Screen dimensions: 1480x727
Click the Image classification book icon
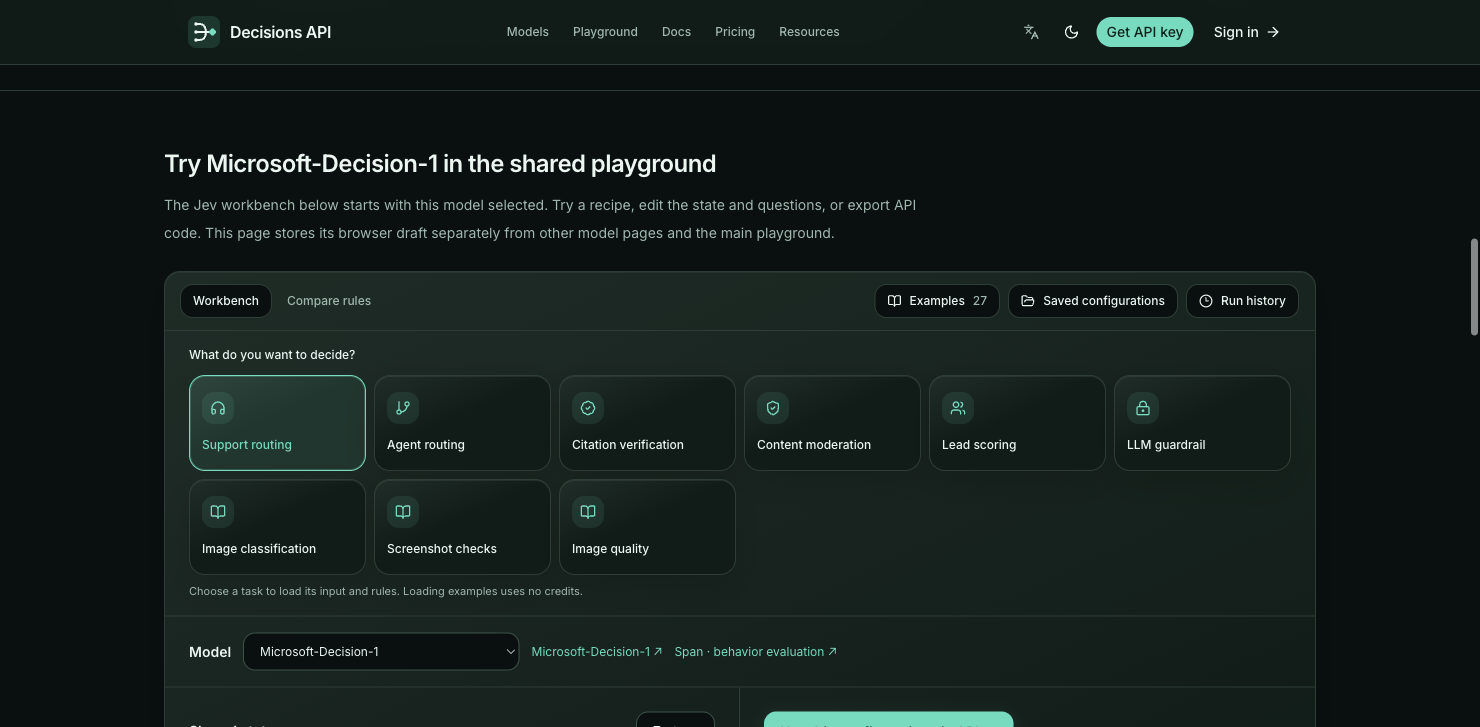(218, 512)
